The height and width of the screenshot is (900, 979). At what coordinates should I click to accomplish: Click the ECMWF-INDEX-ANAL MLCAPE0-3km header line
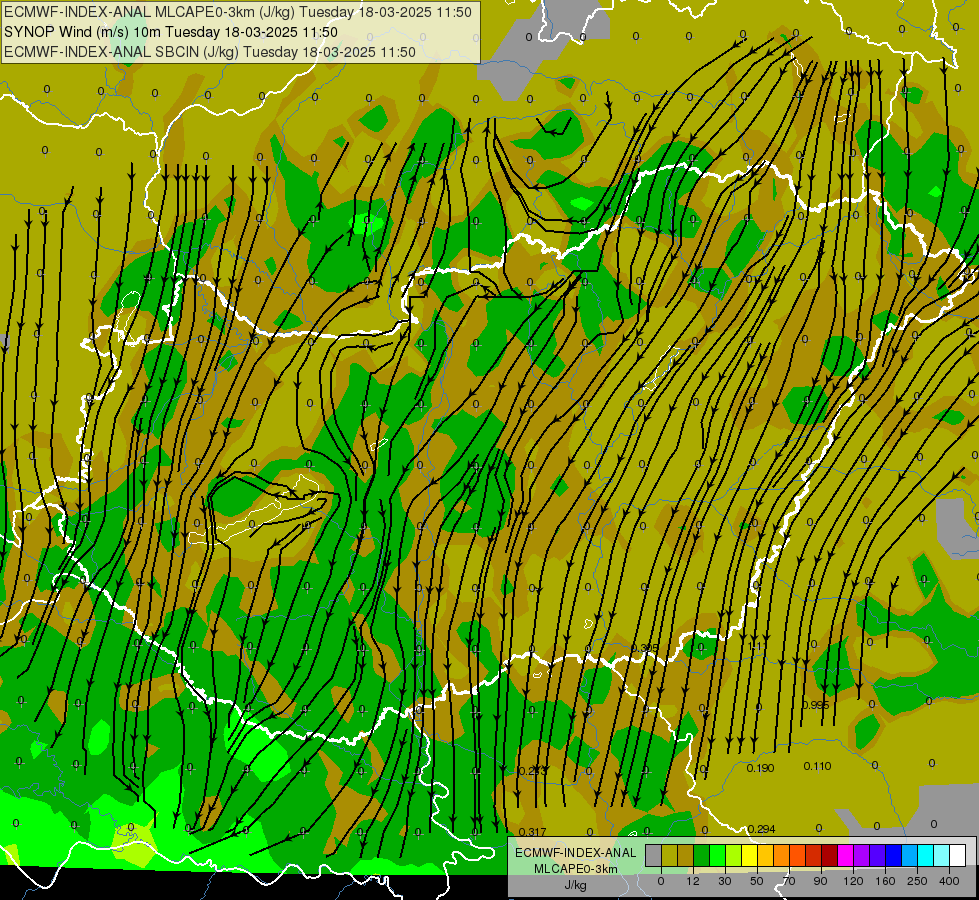pos(238,12)
